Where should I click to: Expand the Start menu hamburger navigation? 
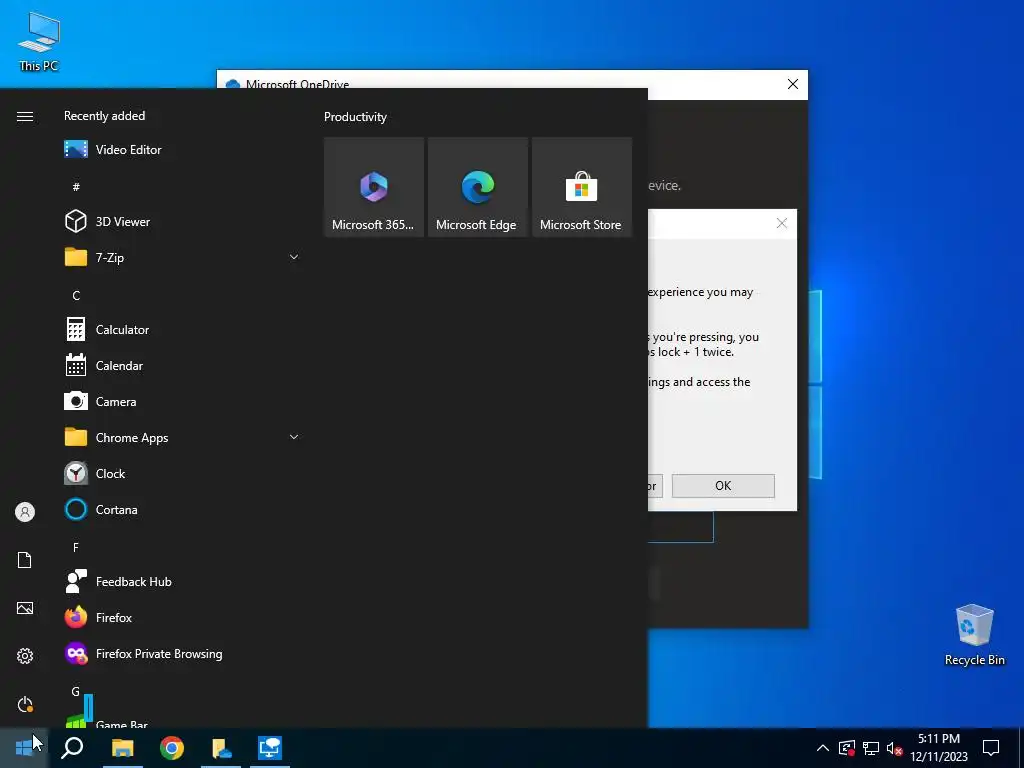pos(25,116)
